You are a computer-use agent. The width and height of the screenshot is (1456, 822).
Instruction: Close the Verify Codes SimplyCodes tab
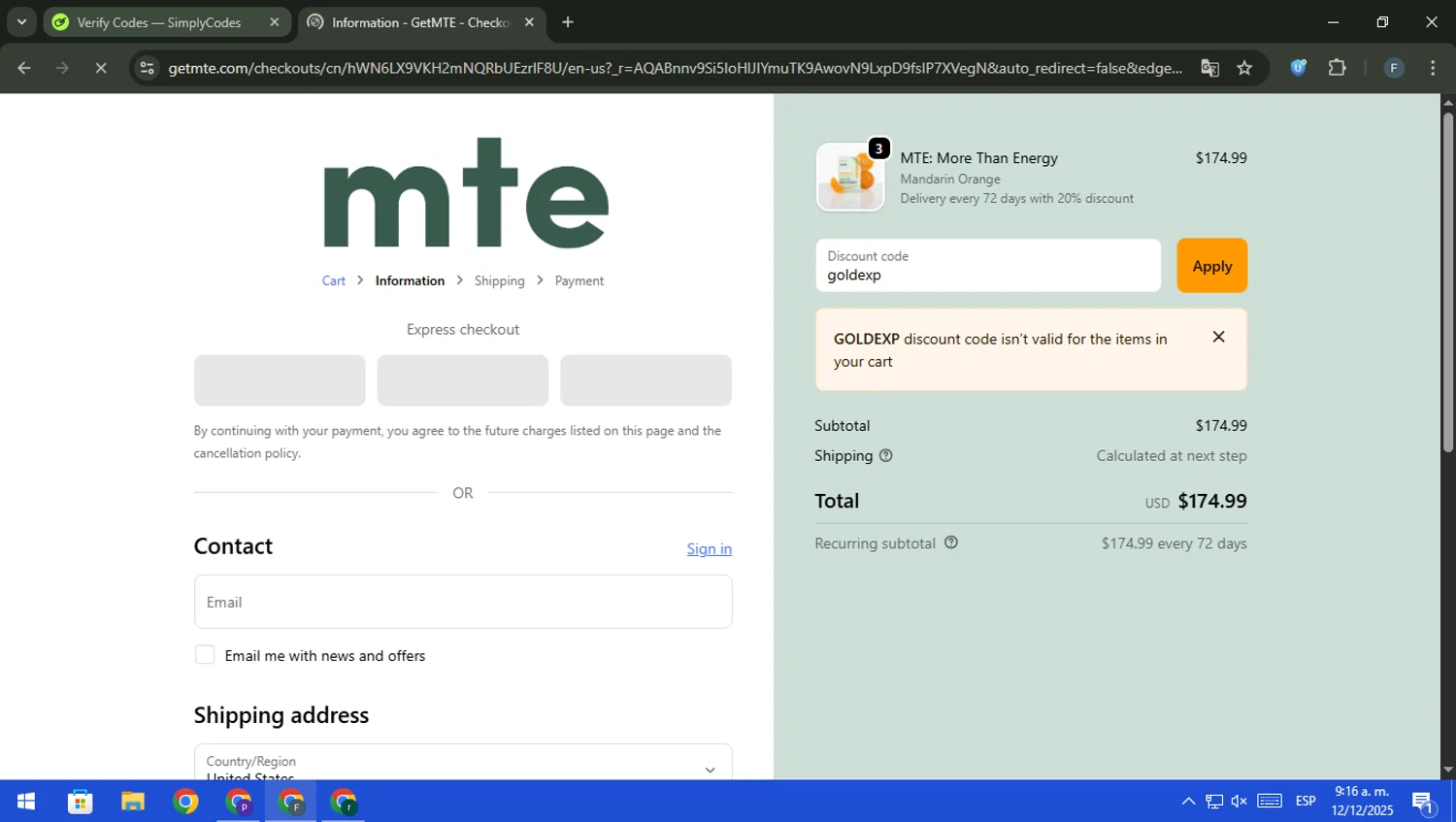(274, 22)
